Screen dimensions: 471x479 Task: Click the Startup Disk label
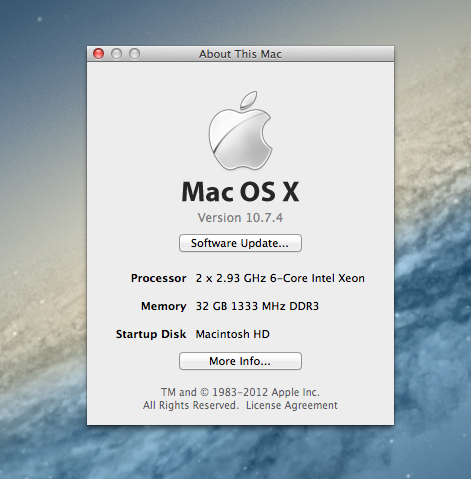[151, 334]
